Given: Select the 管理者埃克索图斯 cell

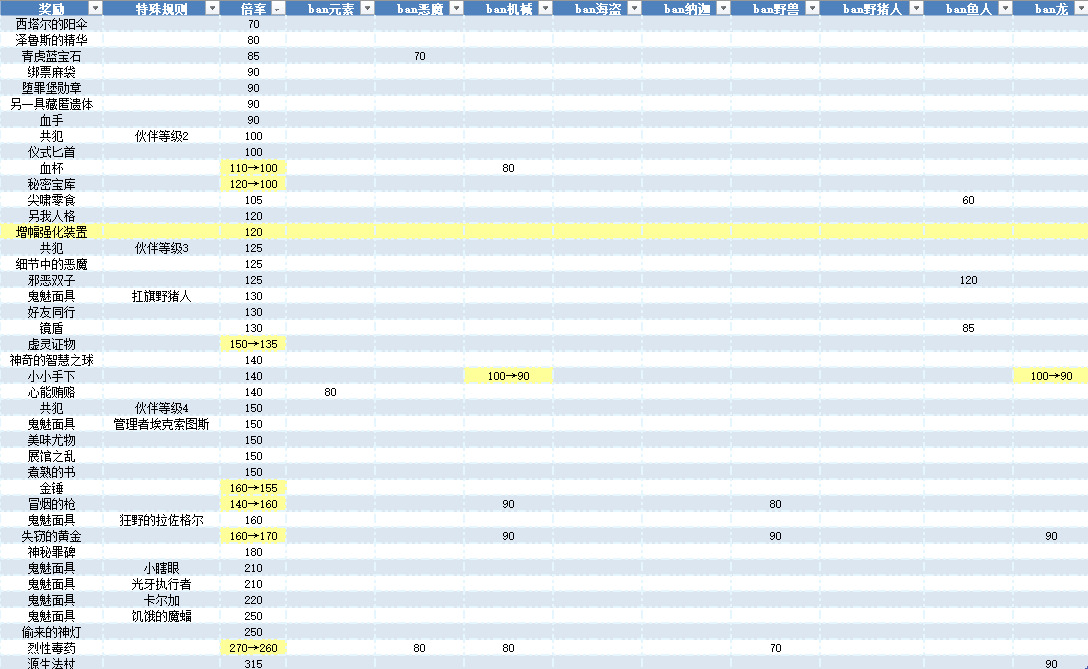Looking at the screenshot, I should click(162, 423).
